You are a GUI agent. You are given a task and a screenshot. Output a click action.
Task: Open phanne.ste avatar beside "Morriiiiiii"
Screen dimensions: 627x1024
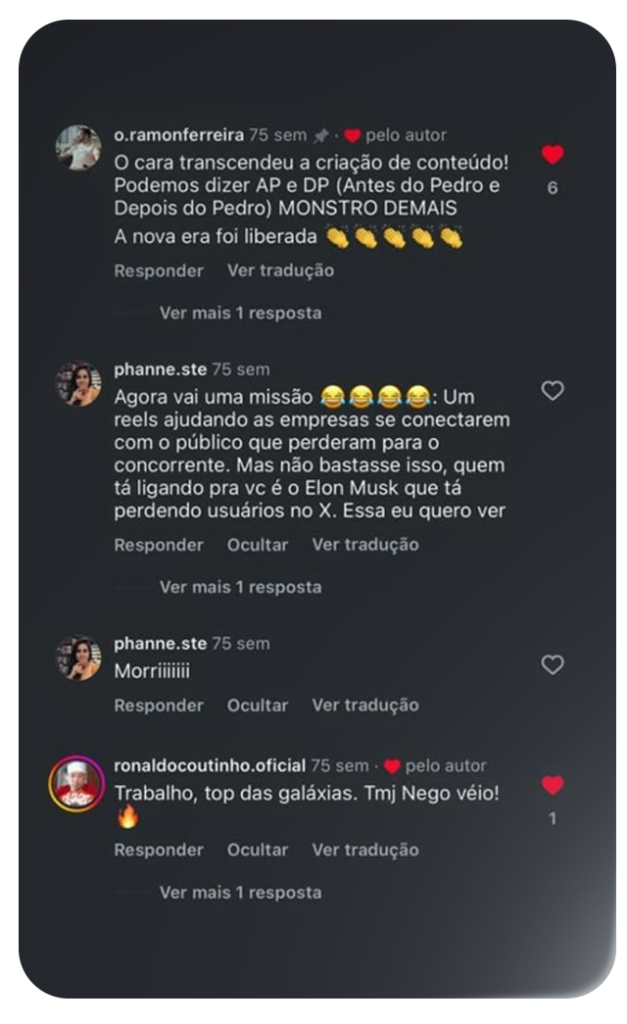click(78, 658)
